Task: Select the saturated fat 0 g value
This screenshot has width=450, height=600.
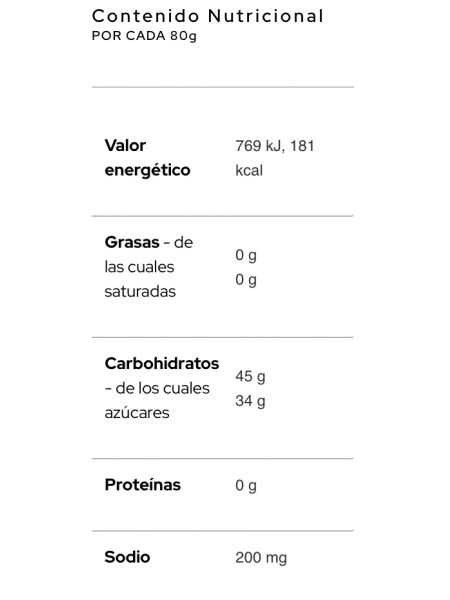Action: click(x=246, y=280)
